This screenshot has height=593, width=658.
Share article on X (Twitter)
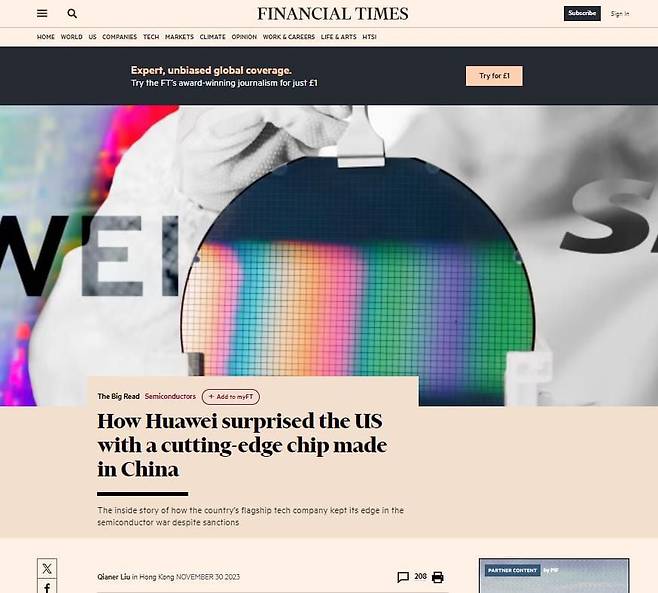pyautogui.click(x=47, y=569)
